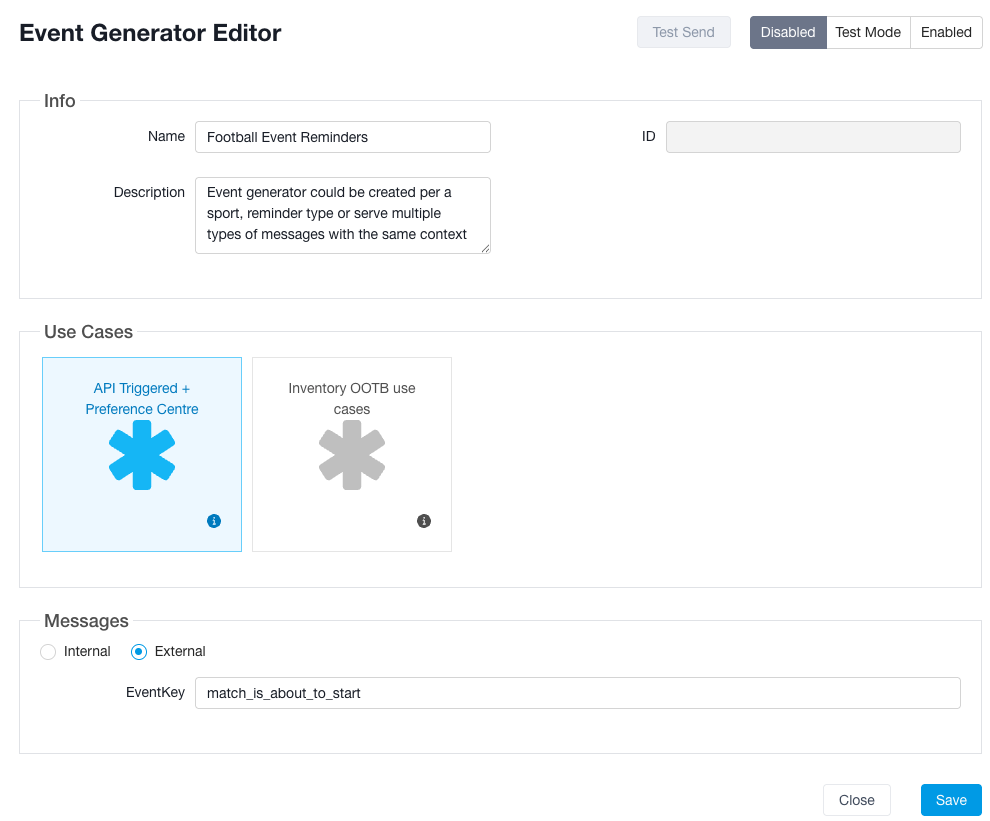Click the Description textarea resize handle
The width and height of the screenshot is (990, 821).
coord(485,248)
